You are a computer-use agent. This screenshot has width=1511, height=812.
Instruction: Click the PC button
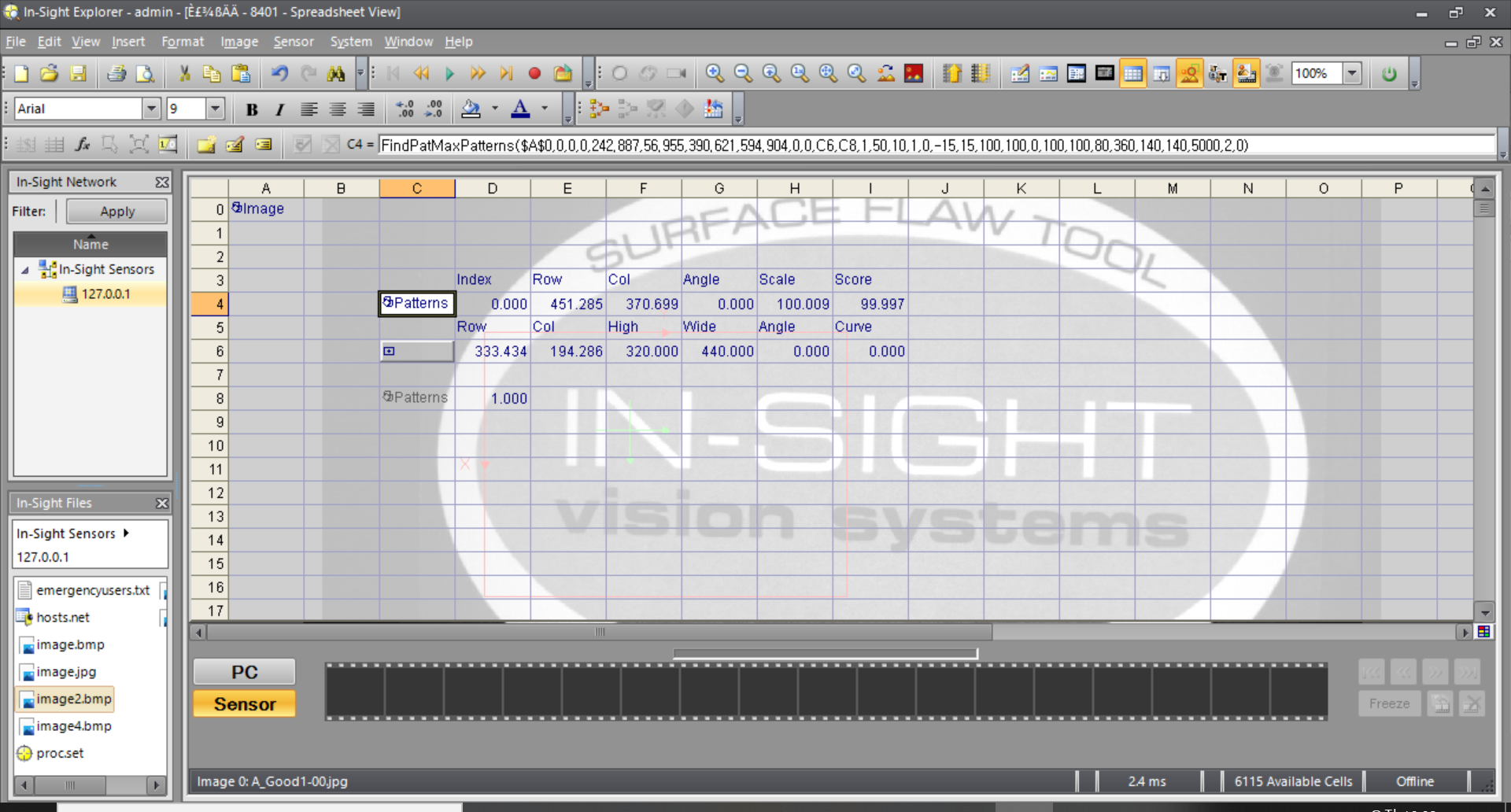pos(245,672)
